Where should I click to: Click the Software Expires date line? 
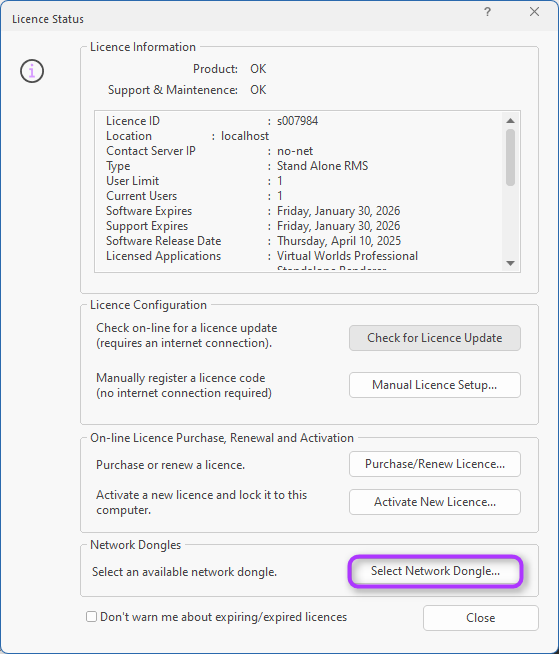[x=253, y=211]
